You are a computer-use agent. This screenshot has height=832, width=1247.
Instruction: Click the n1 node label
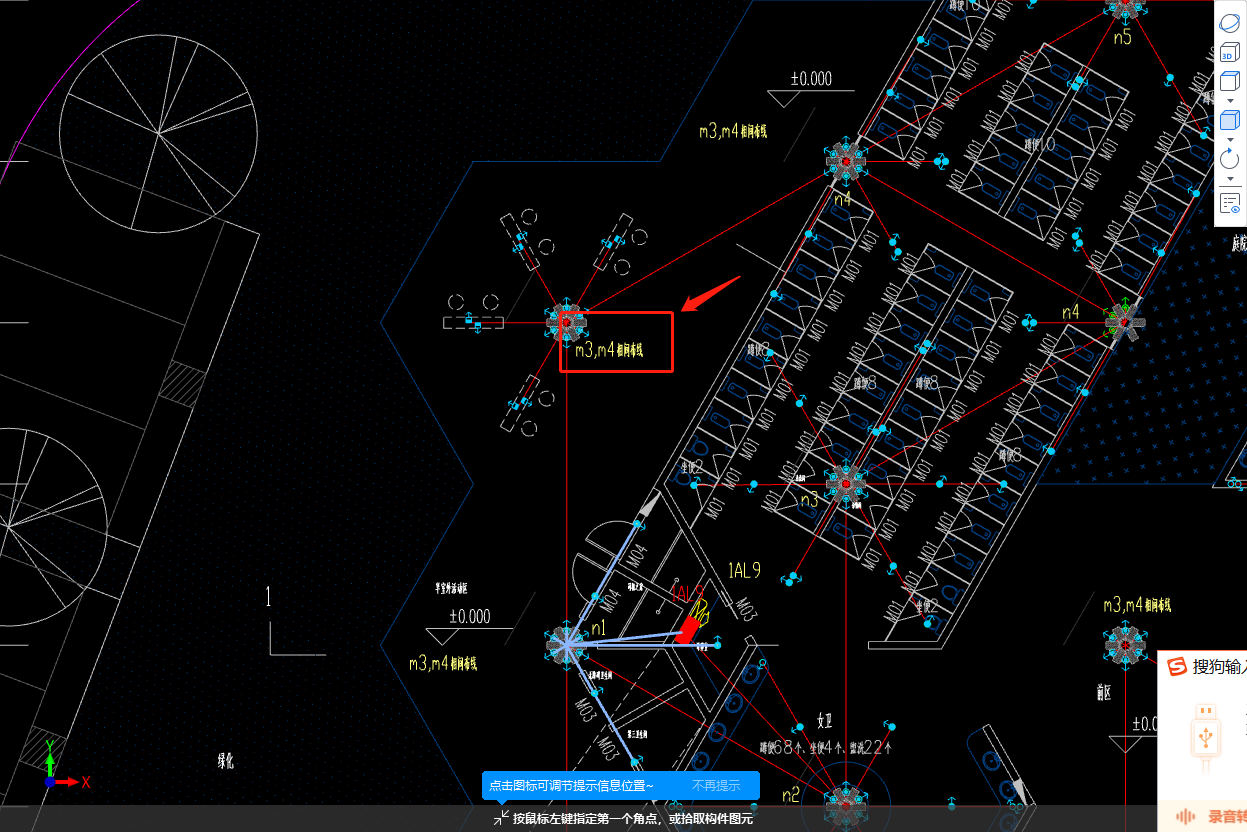click(599, 628)
